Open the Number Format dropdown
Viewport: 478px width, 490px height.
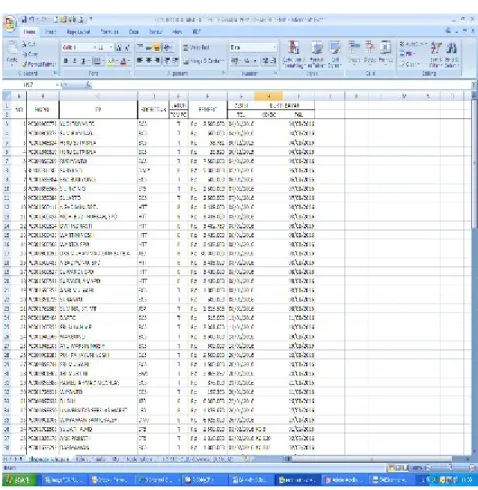(275, 48)
